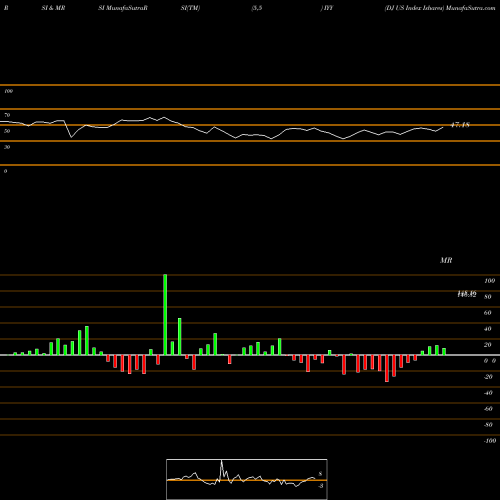The image size is (500, 500).
Task: Click the MR label above the histogram
Action: (x=446, y=260)
